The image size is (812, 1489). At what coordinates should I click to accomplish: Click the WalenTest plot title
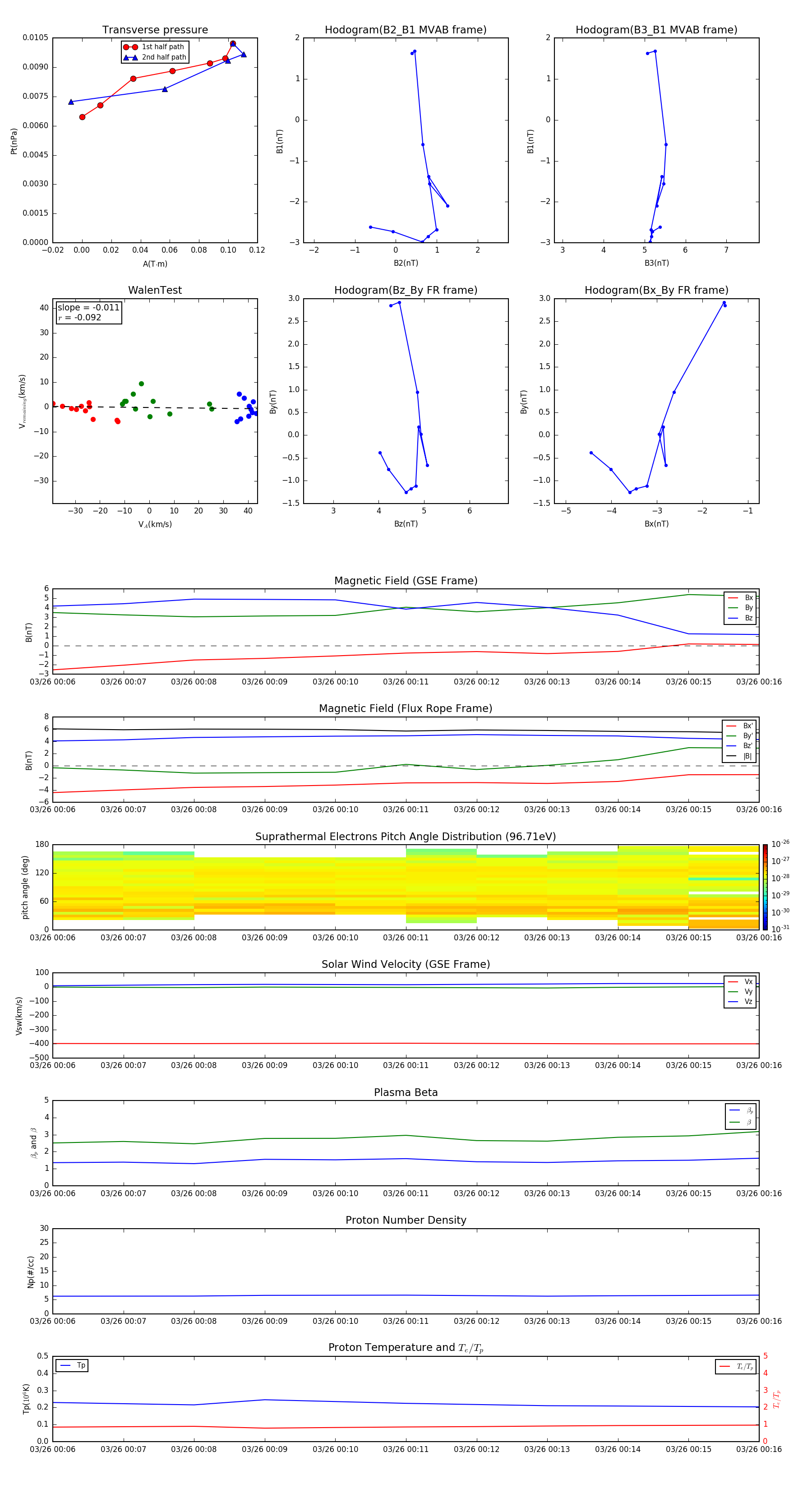click(x=155, y=290)
